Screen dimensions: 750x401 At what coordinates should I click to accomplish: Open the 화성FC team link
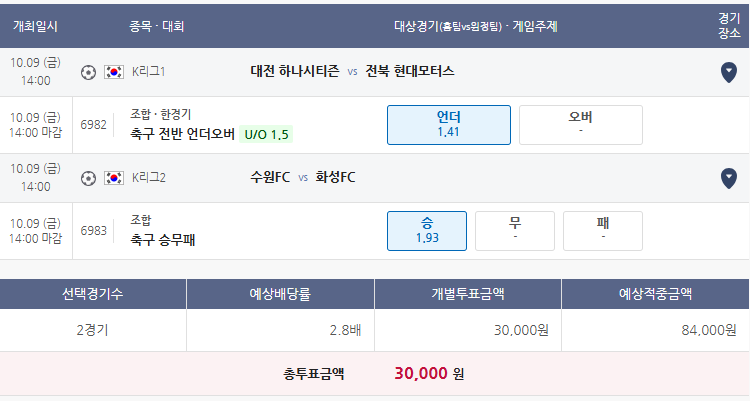click(335, 178)
